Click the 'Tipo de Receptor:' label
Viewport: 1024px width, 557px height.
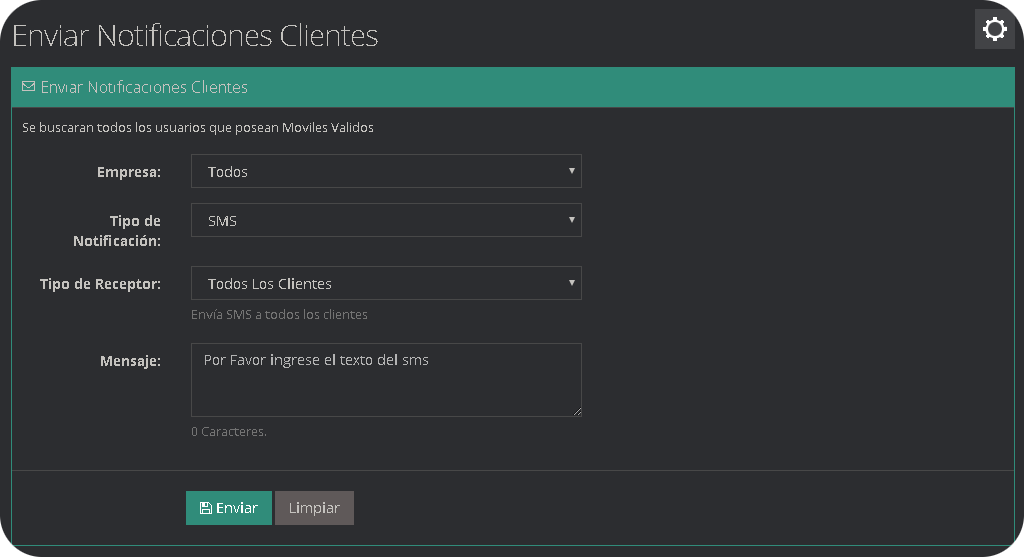100,284
